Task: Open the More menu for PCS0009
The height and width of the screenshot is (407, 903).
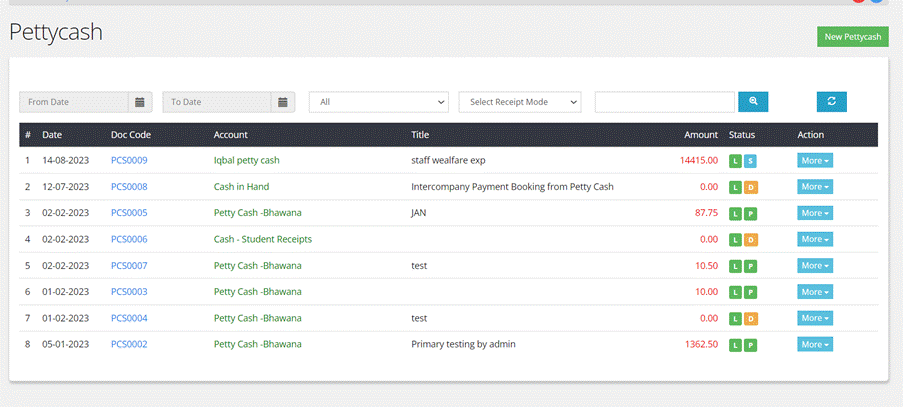Action: click(x=814, y=160)
